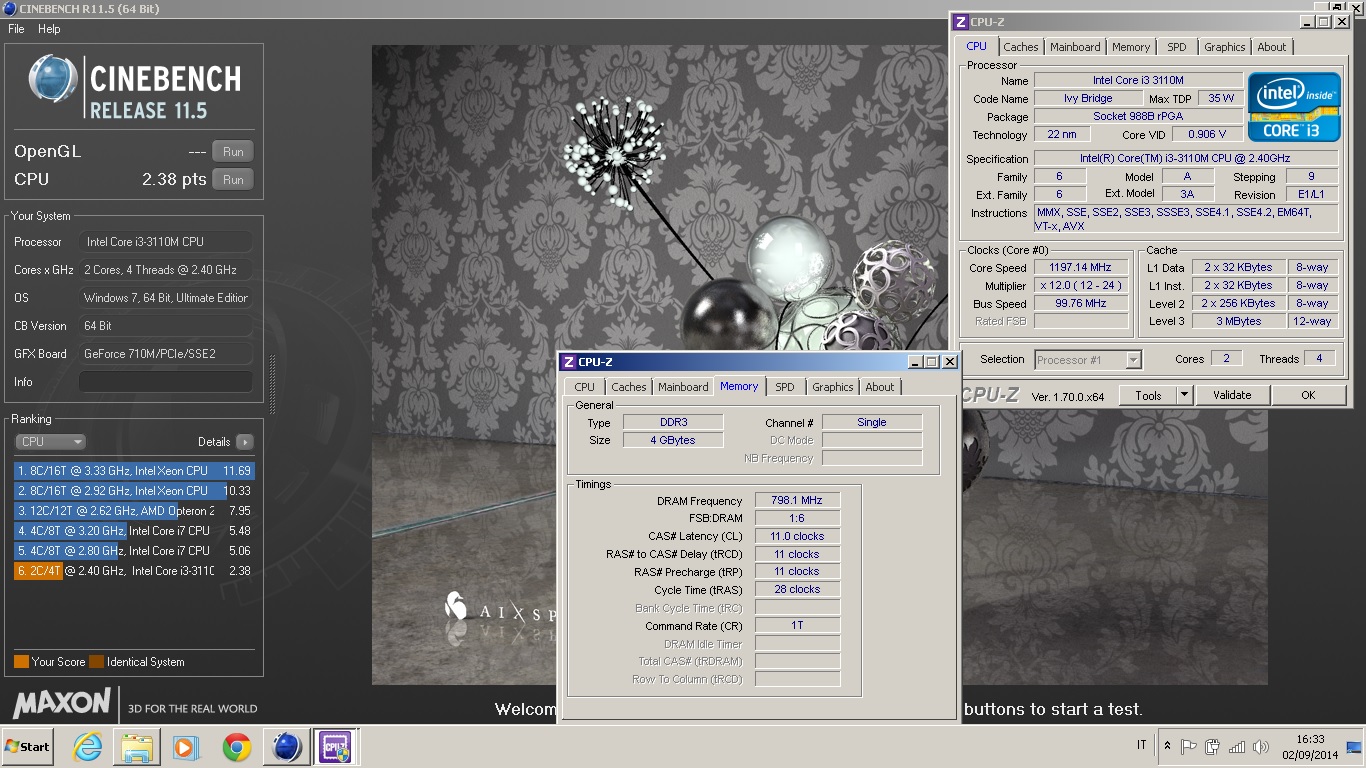This screenshot has width=1366, height=768.
Task: Open the Tools dropdown arrow
Action: (x=1184, y=395)
